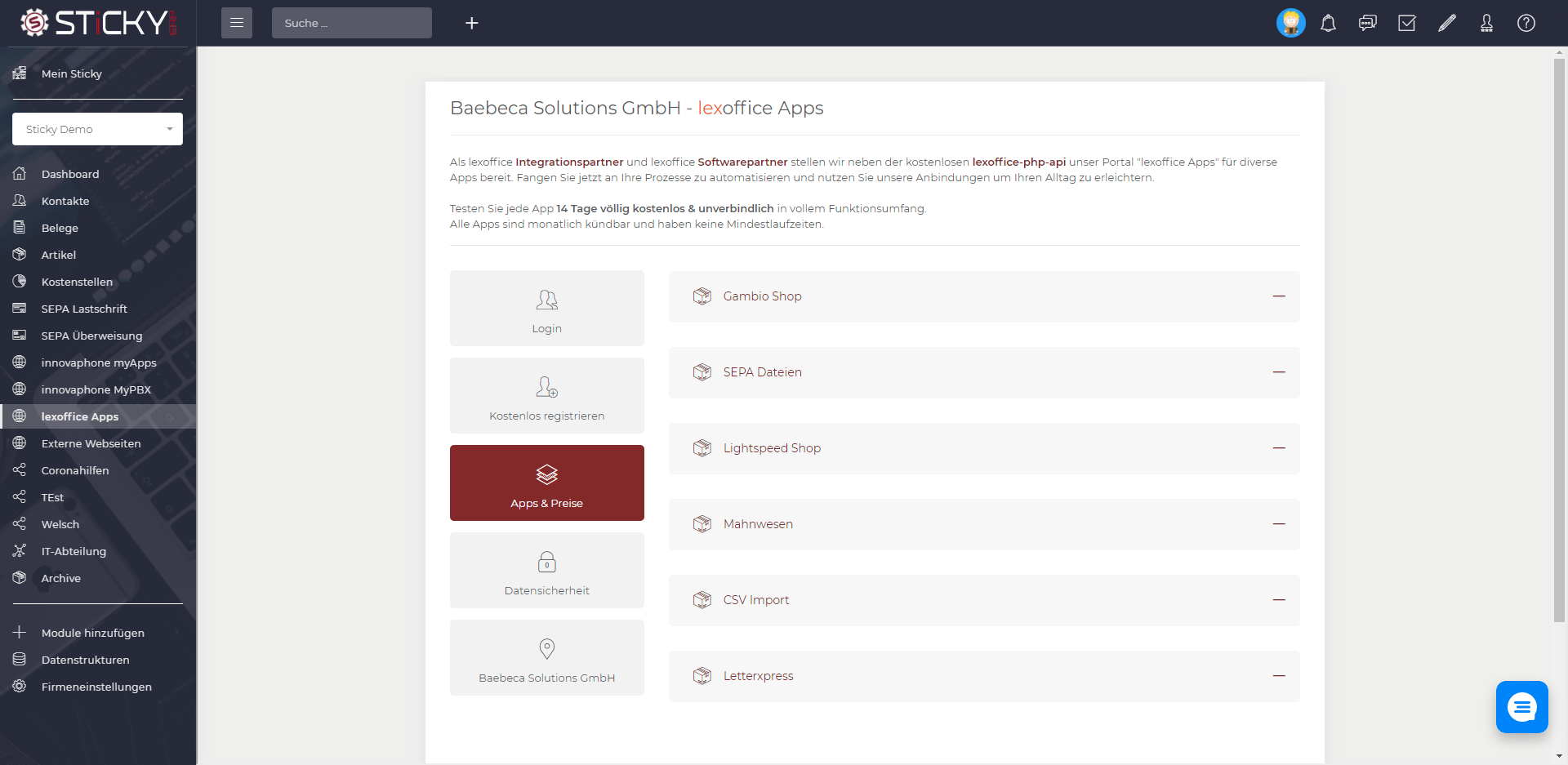Click in the Suche search field
The image size is (1568, 765).
pyautogui.click(x=352, y=23)
